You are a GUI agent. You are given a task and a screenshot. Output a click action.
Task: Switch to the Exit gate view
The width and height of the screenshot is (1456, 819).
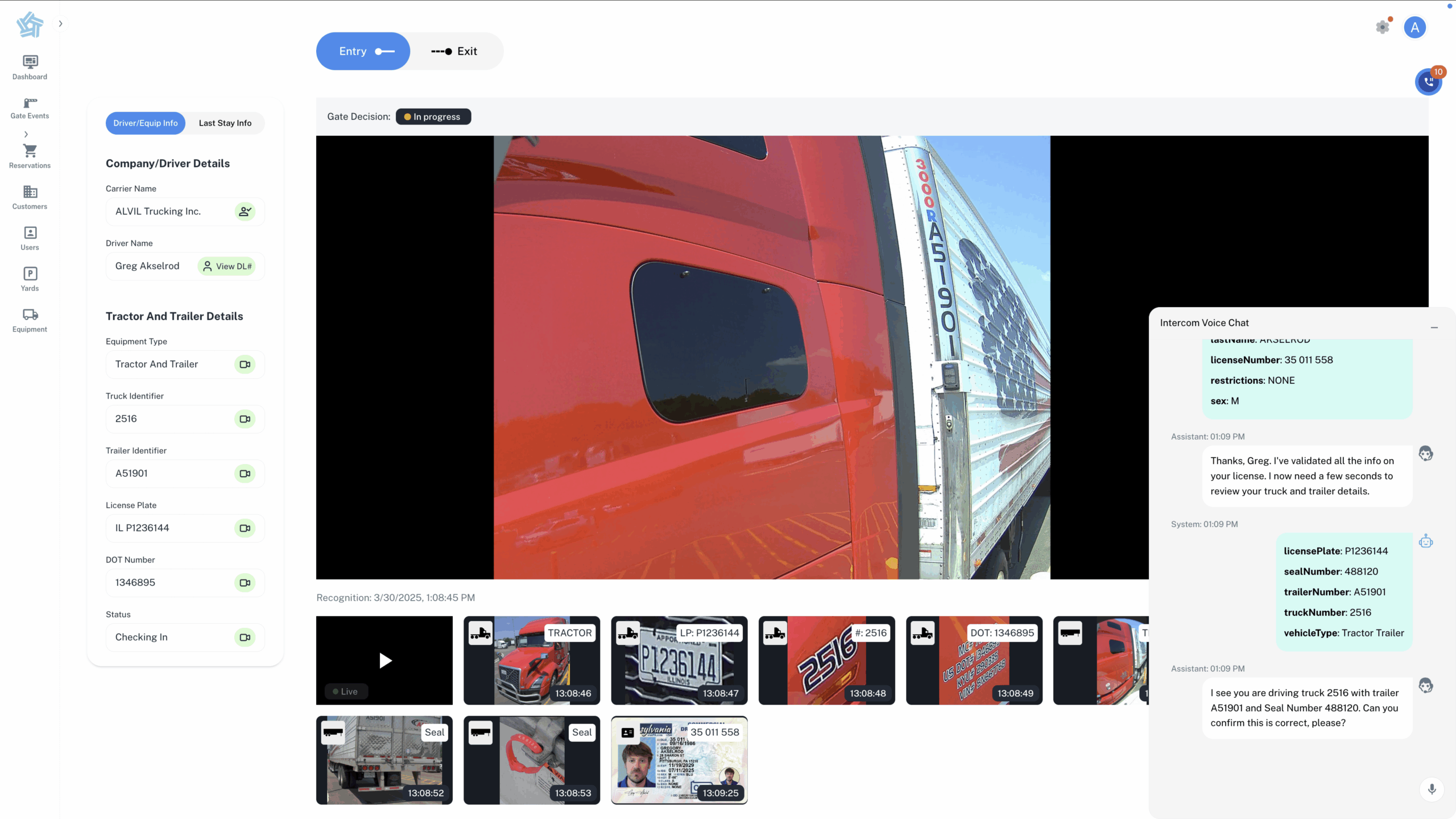(x=454, y=51)
